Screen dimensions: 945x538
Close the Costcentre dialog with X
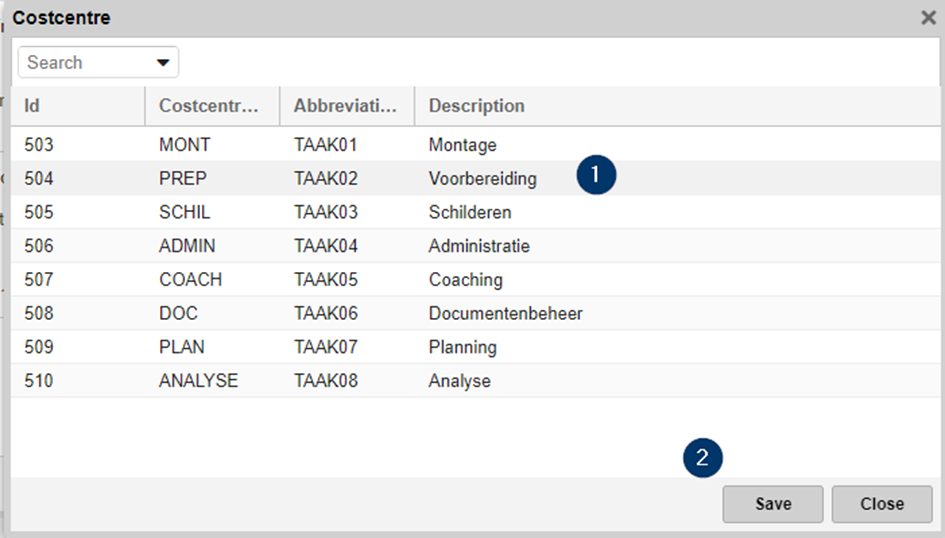[x=928, y=17]
